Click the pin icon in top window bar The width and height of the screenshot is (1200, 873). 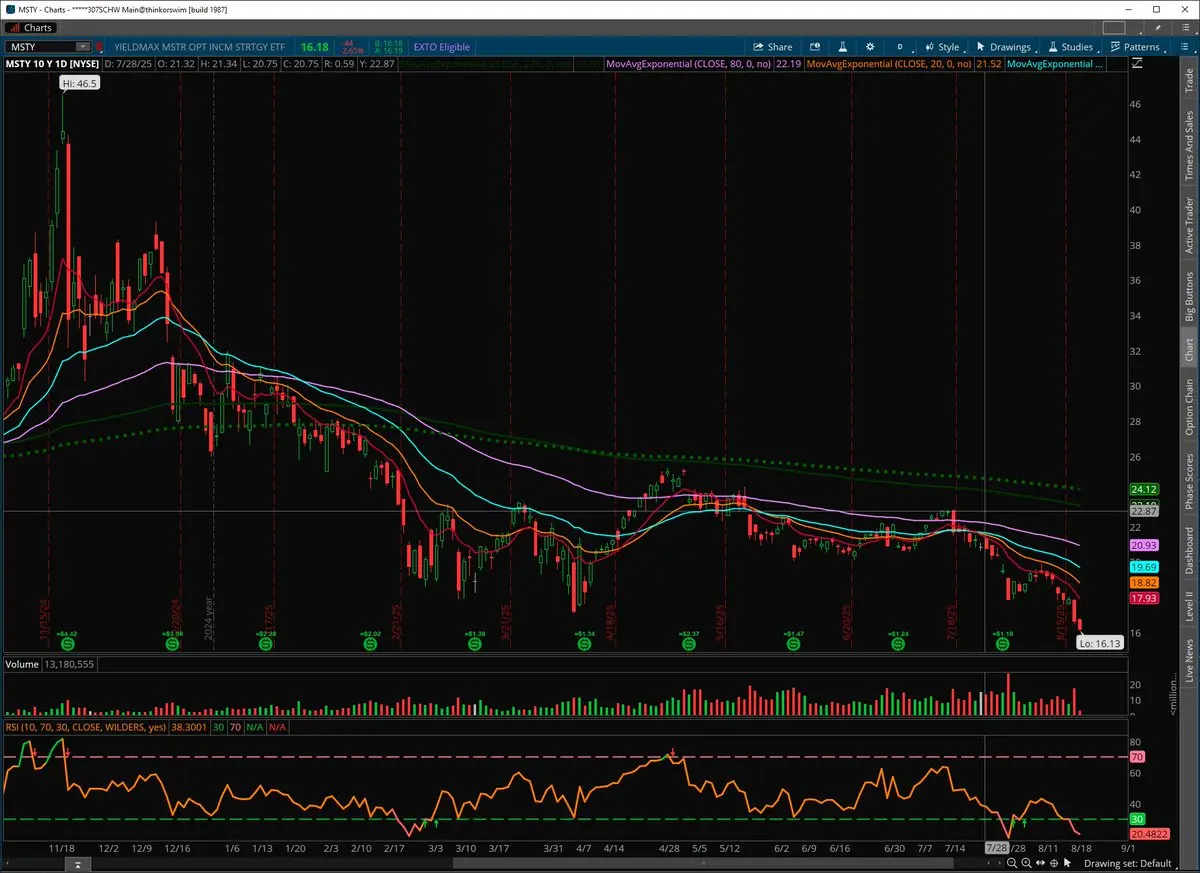point(1157,28)
